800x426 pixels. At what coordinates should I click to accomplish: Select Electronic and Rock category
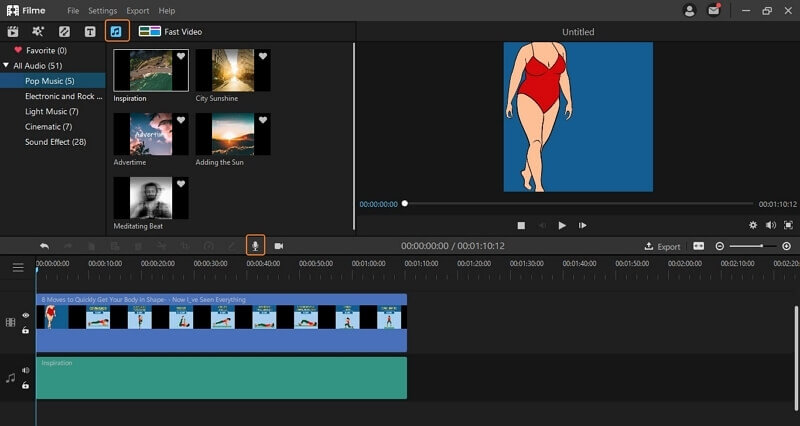tap(63, 96)
